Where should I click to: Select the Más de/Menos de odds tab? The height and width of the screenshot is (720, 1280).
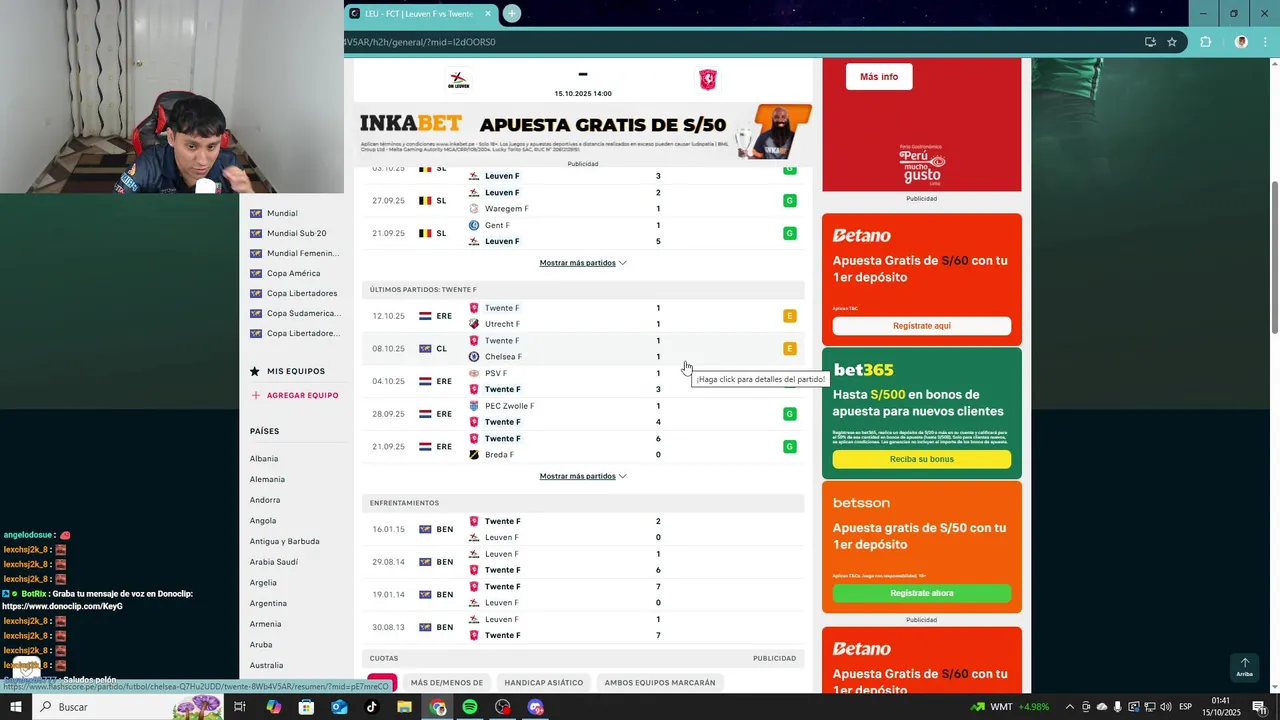coord(447,683)
